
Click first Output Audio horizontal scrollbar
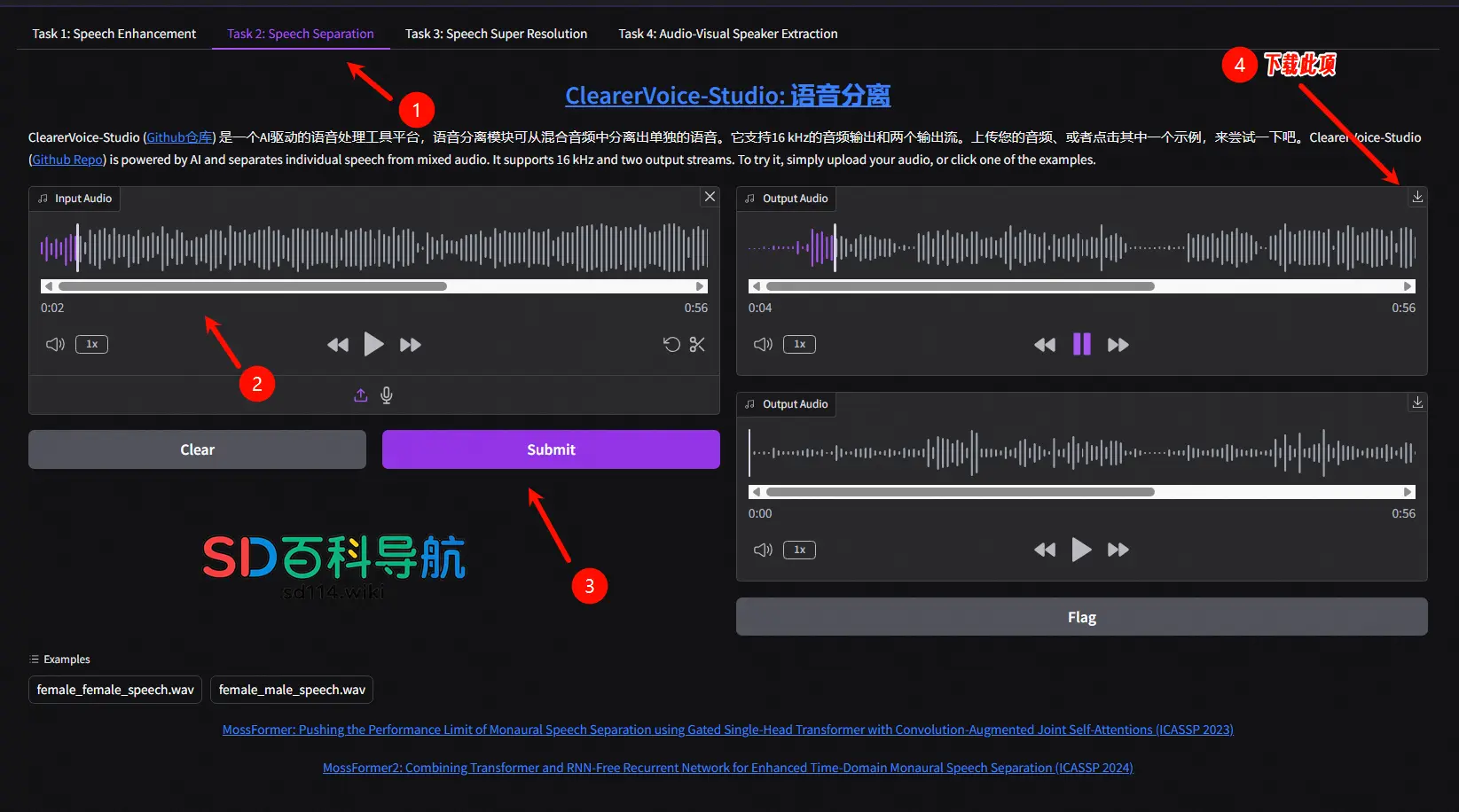pyautogui.click(x=1082, y=286)
